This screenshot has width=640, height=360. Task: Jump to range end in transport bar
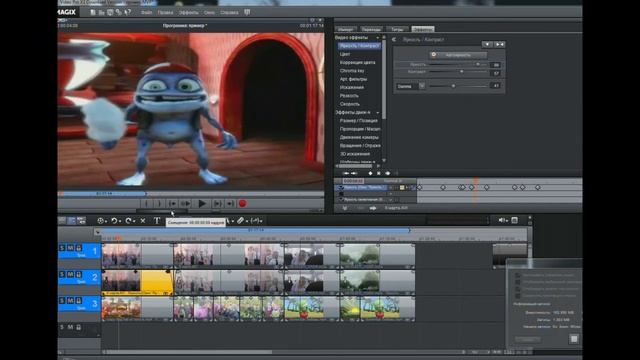(x=230, y=203)
